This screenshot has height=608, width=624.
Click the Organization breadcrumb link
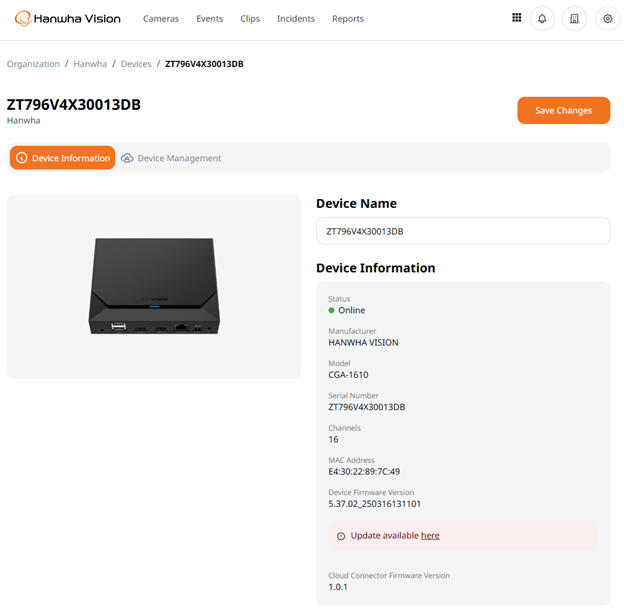tap(33, 64)
